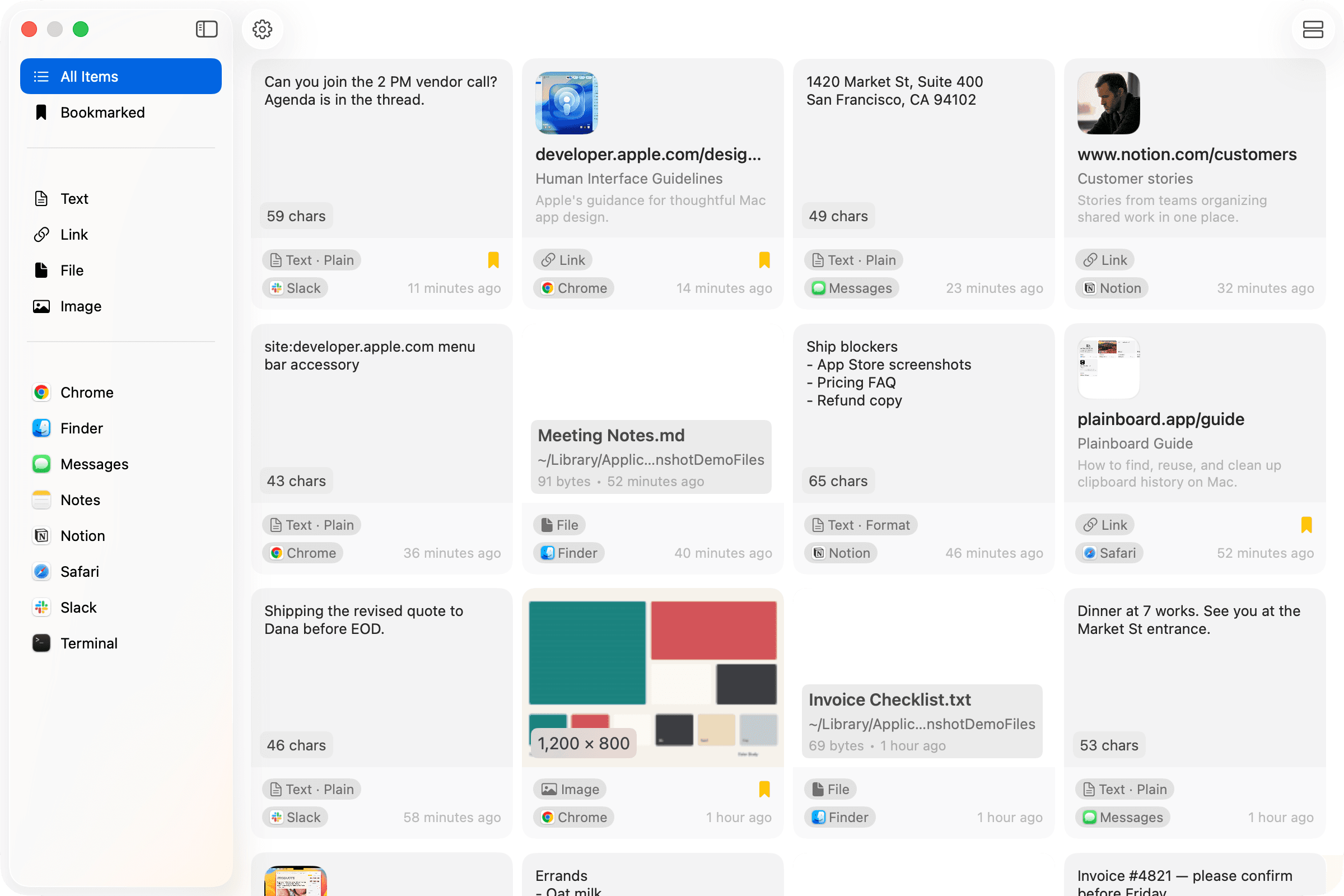Open the color palette image preview
The image size is (1344, 896).
coord(652,678)
